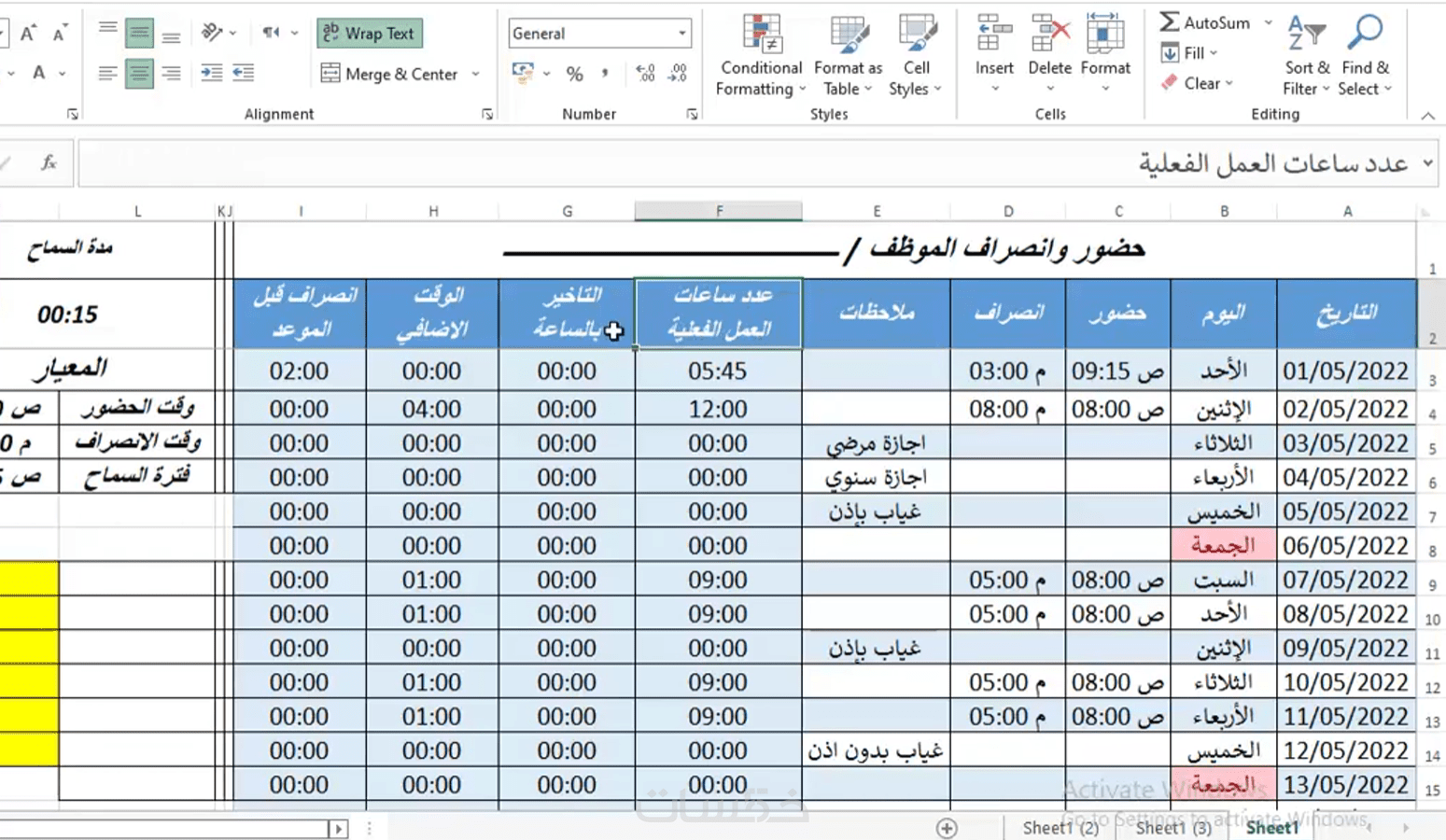Click horizontal scrollbar right arrow
The image size is (1446, 840).
pos(338,829)
